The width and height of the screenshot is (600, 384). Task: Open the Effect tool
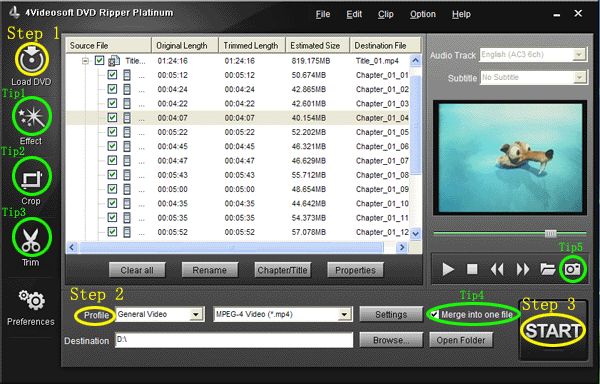pos(32,116)
